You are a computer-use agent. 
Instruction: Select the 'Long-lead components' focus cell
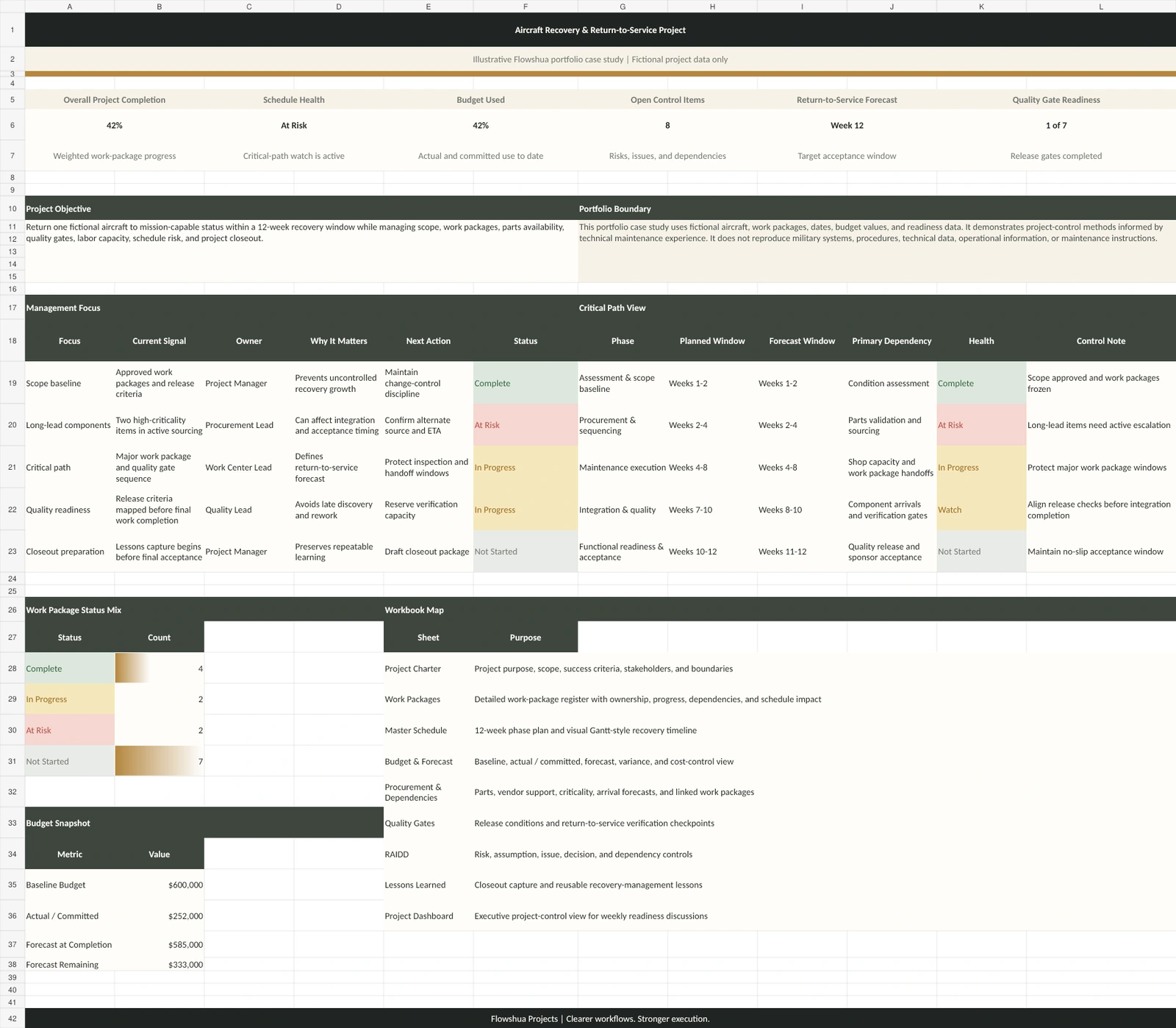point(70,425)
